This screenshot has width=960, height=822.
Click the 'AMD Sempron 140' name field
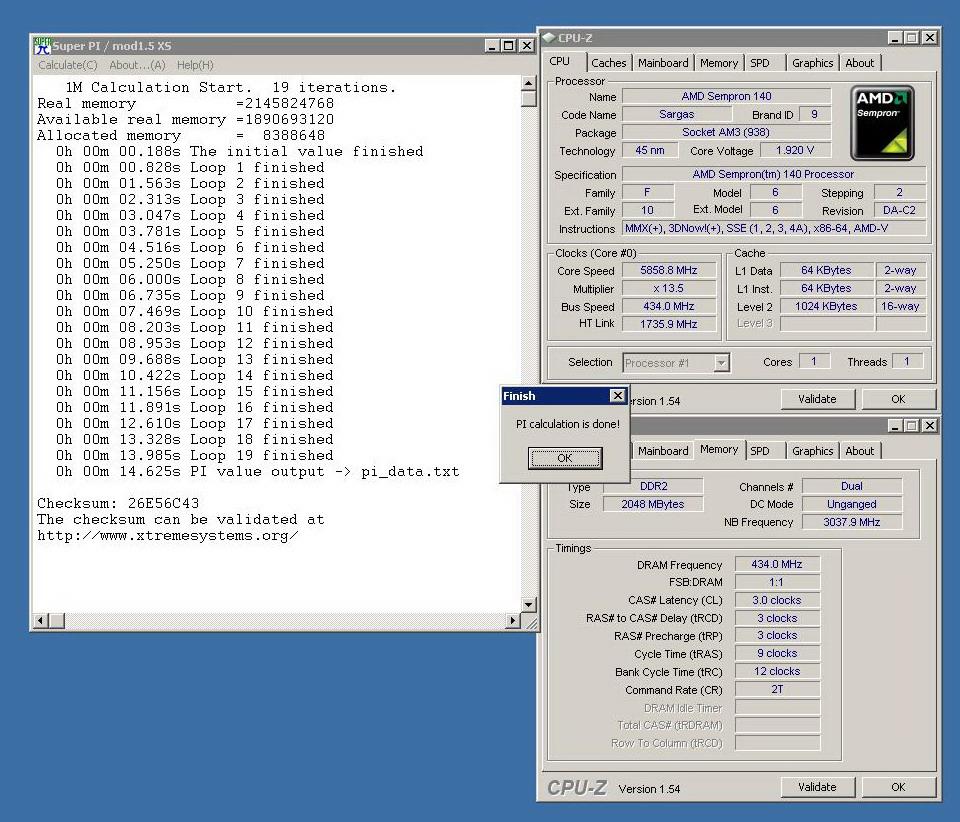pos(726,96)
